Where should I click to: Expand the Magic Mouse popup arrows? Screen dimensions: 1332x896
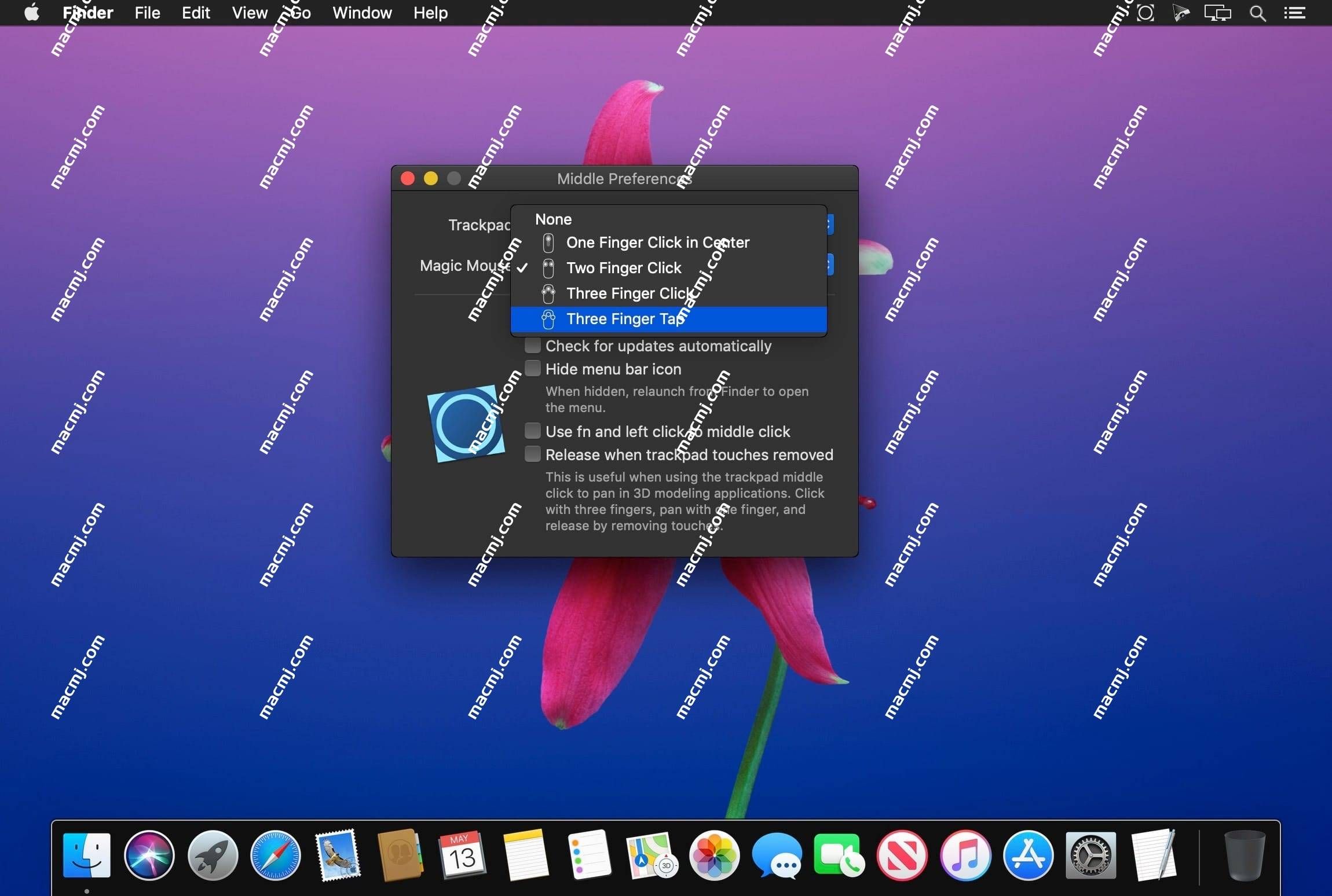tap(830, 265)
